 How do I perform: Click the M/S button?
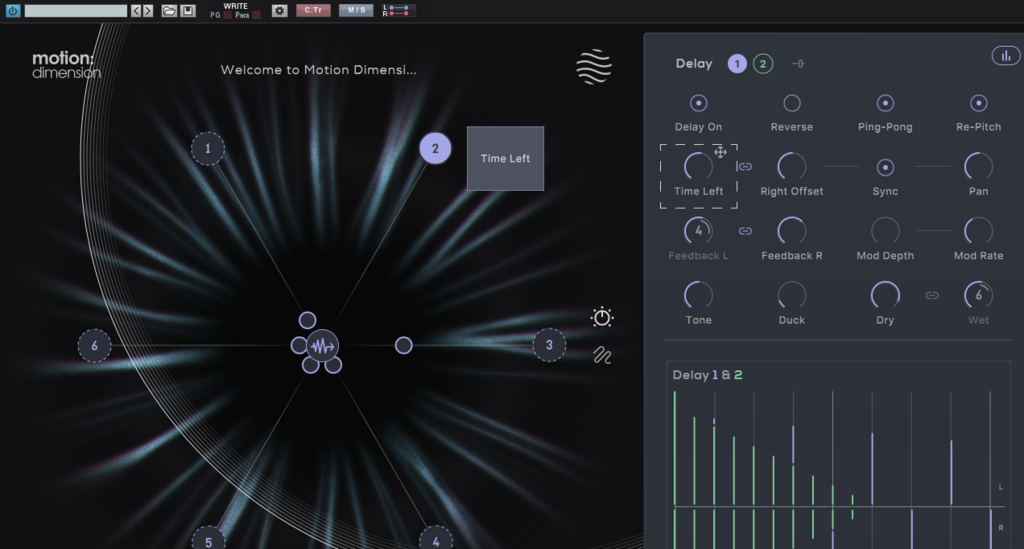click(356, 10)
